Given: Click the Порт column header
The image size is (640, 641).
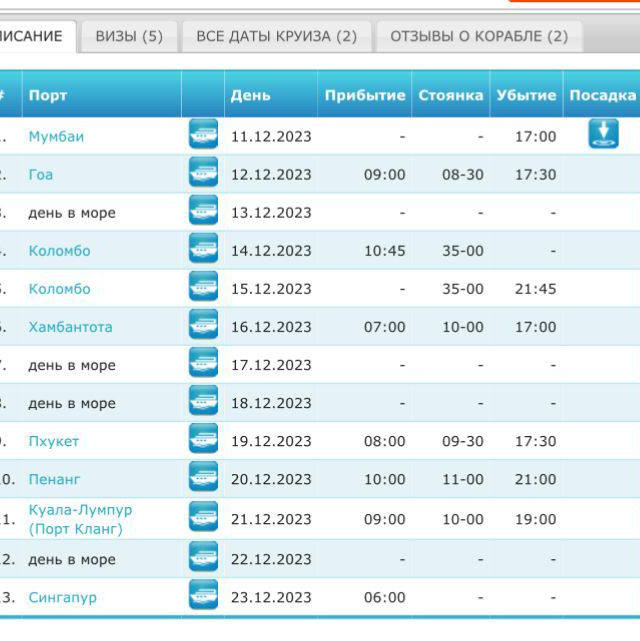Looking at the screenshot, I should pyautogui.click(x=48, y=95).
